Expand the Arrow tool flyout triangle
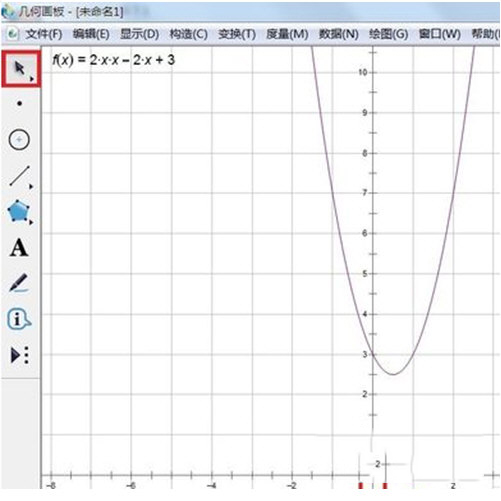The width and height of the screenshot is (501, 501). [x=32, y=79]
